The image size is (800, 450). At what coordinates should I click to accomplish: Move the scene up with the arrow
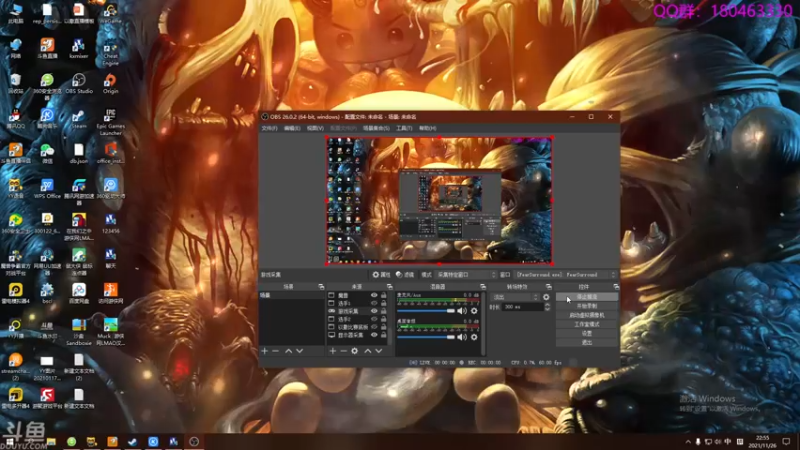coord(288,351)
